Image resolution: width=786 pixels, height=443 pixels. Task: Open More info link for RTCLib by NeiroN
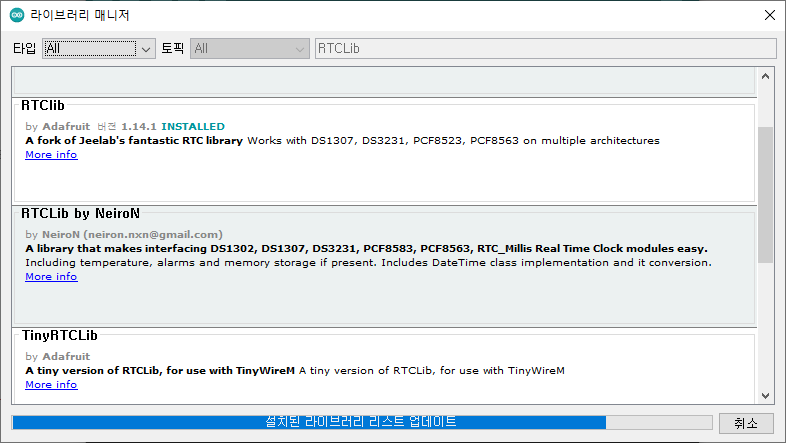51,277
